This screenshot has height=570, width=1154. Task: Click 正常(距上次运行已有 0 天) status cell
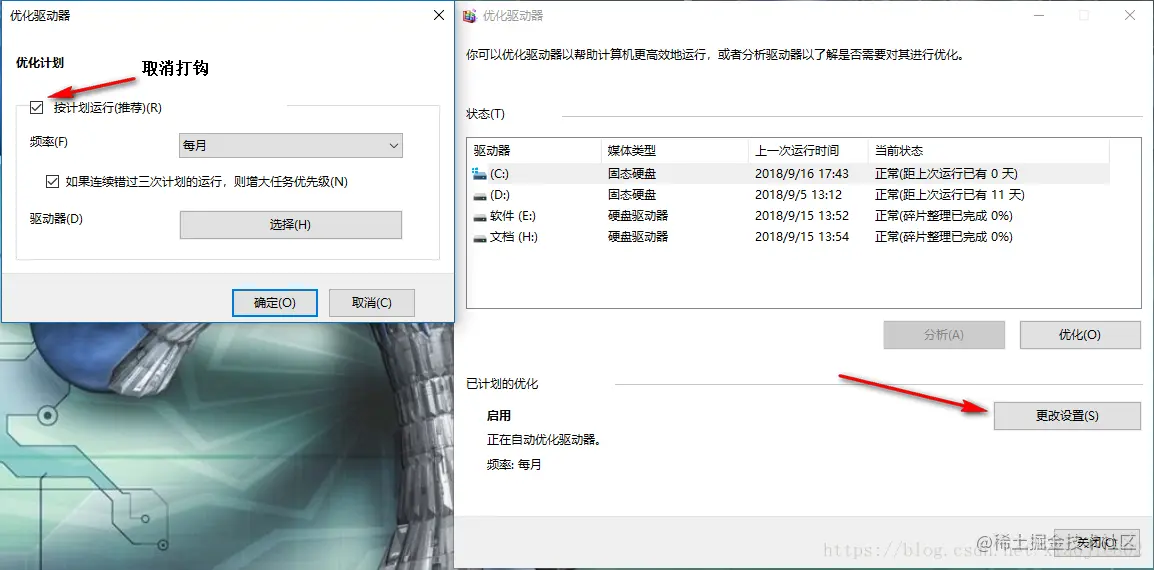pos(946,174)
